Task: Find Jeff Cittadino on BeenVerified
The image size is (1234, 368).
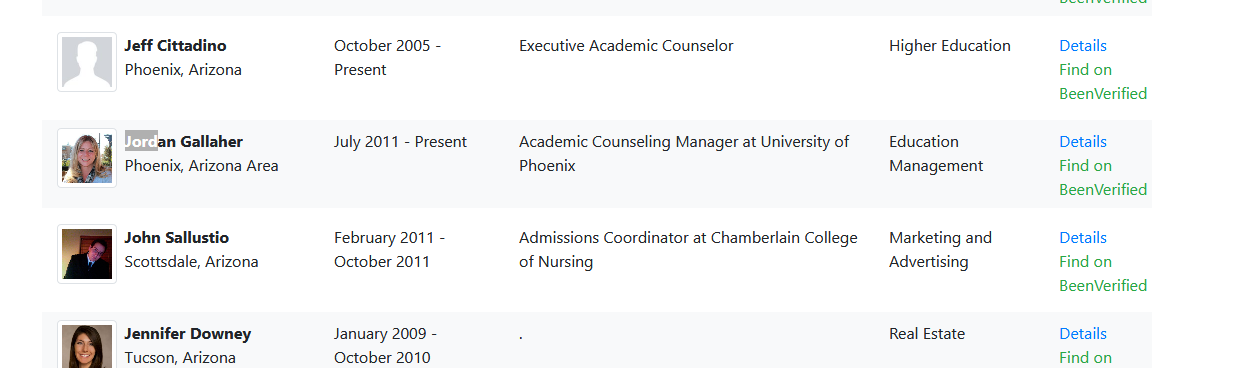Action: [x=1103, y=82]
